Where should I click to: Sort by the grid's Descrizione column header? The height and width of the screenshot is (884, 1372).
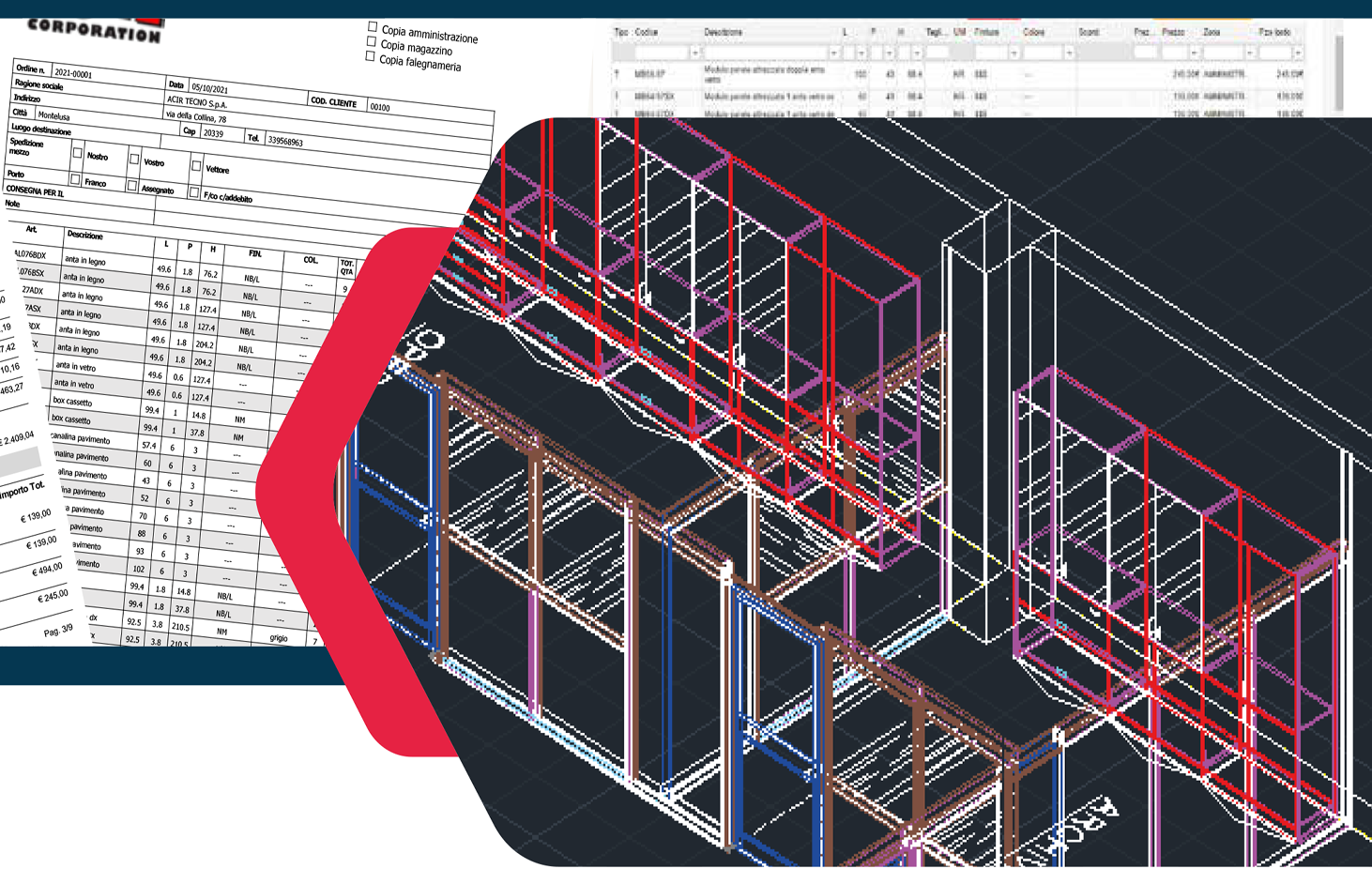point(723,32)
